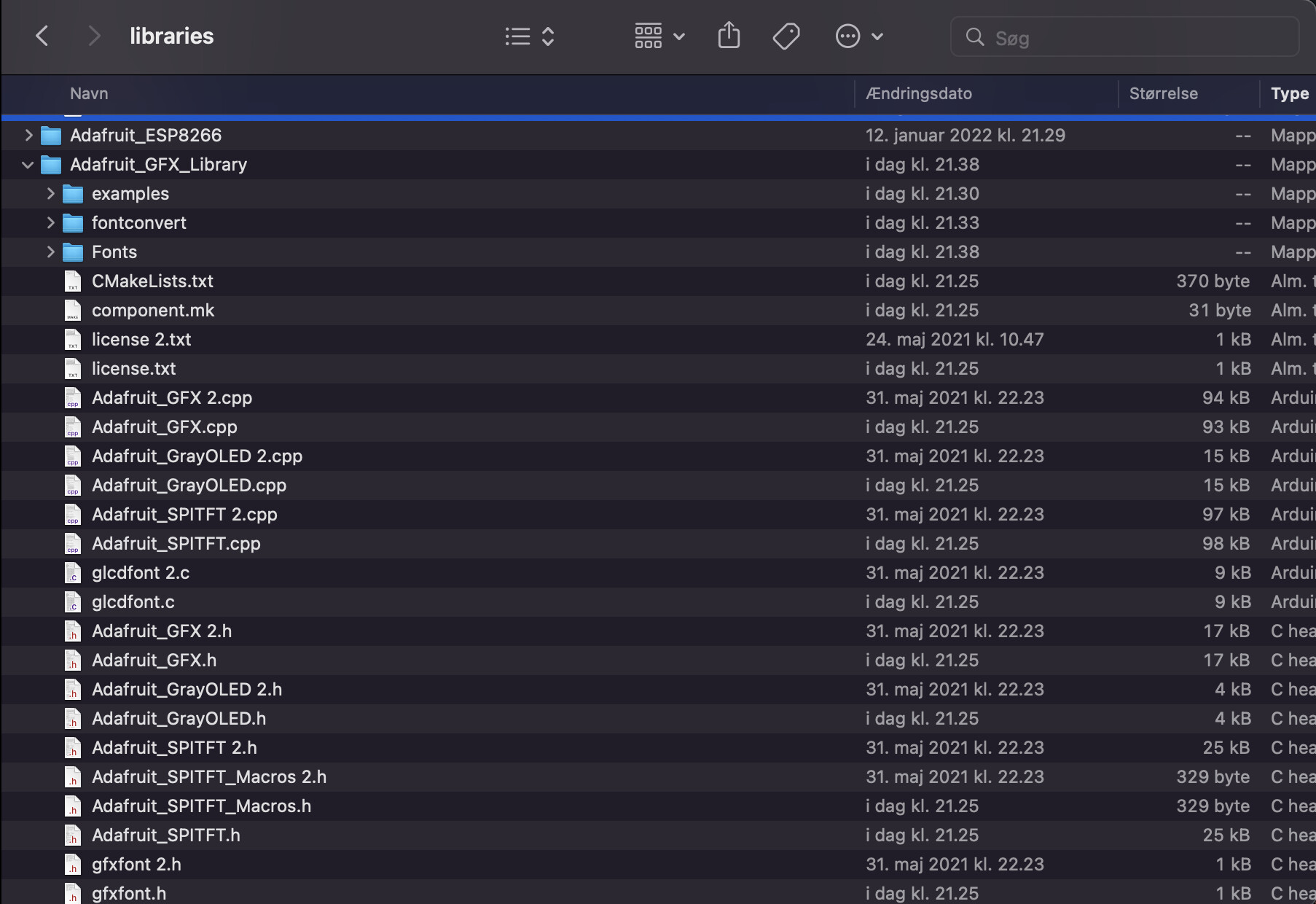
Task: Click the license 2.txt file icon
Action: click(73, 339)
